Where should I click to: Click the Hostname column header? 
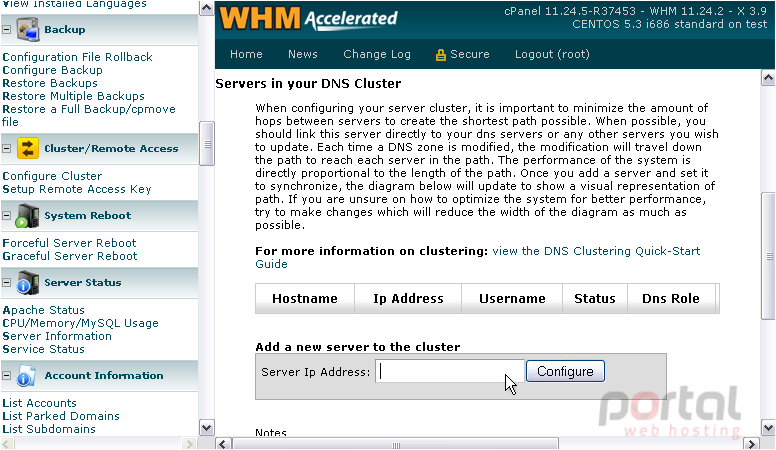(305, 299)
